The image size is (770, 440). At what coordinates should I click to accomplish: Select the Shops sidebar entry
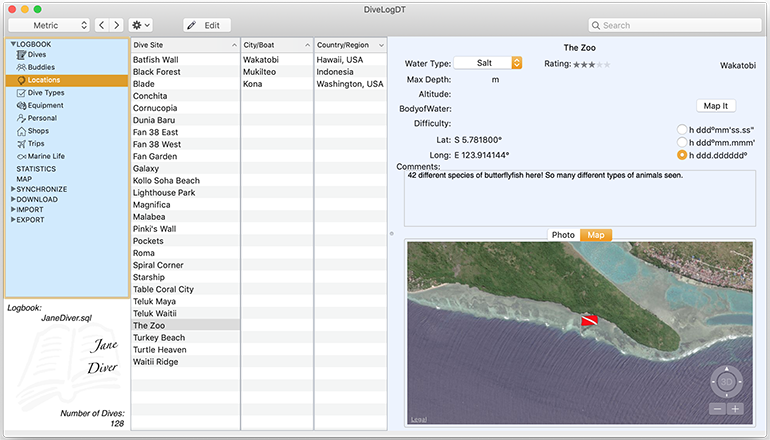(x=38, y=130)
